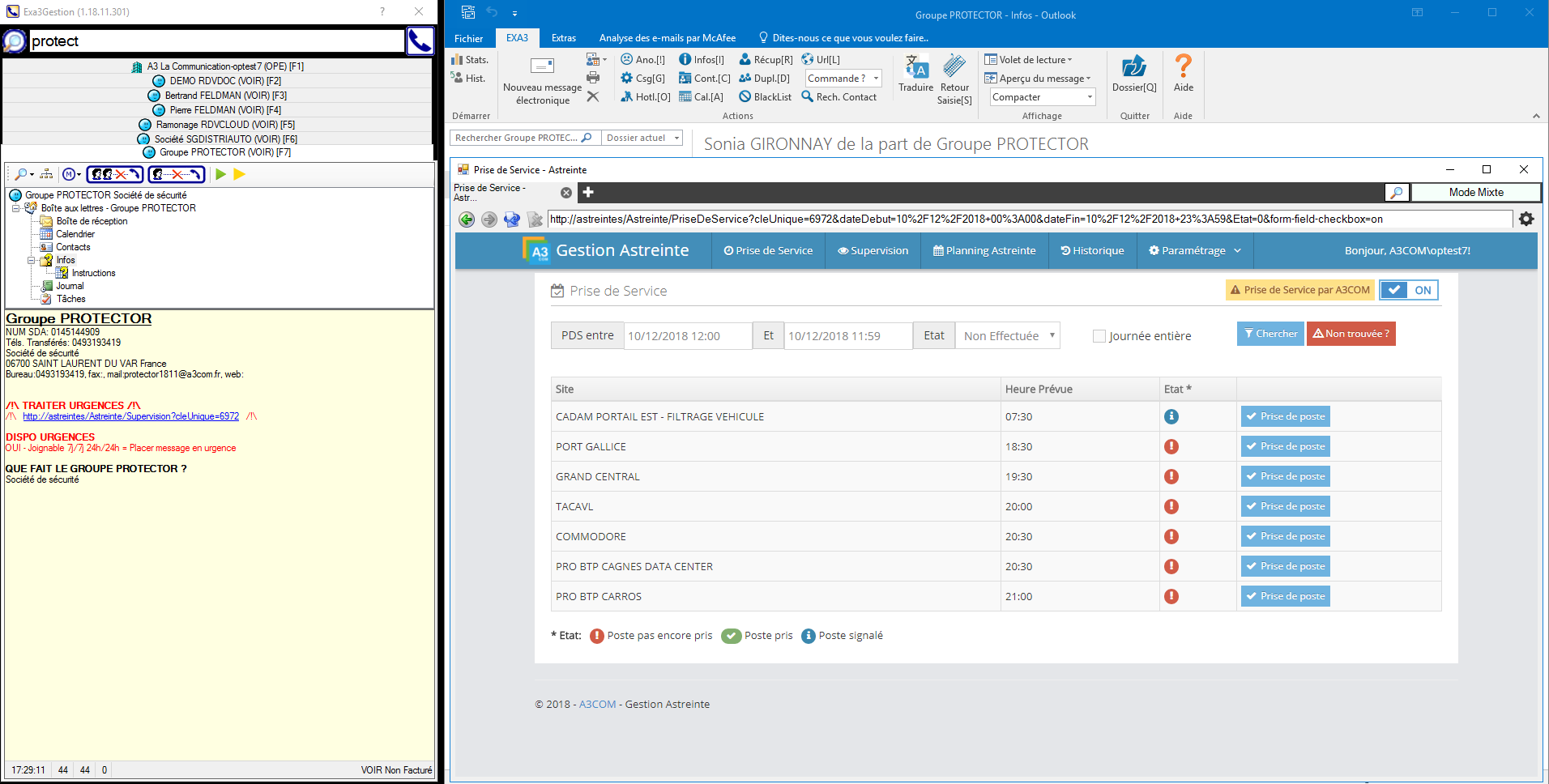Click the delete X icon in ribbon
This screenshot has width=1549, height=784.
point(593,96)
